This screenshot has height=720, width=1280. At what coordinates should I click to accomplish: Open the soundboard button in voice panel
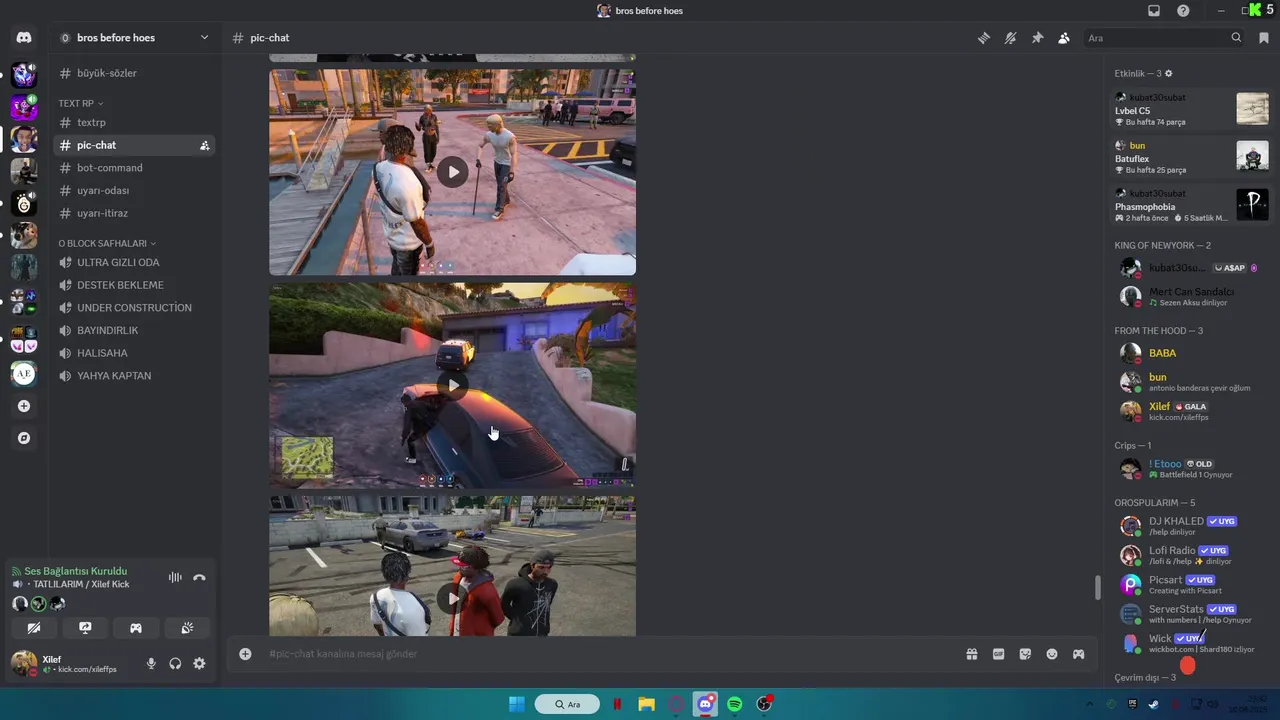point(187,628)
